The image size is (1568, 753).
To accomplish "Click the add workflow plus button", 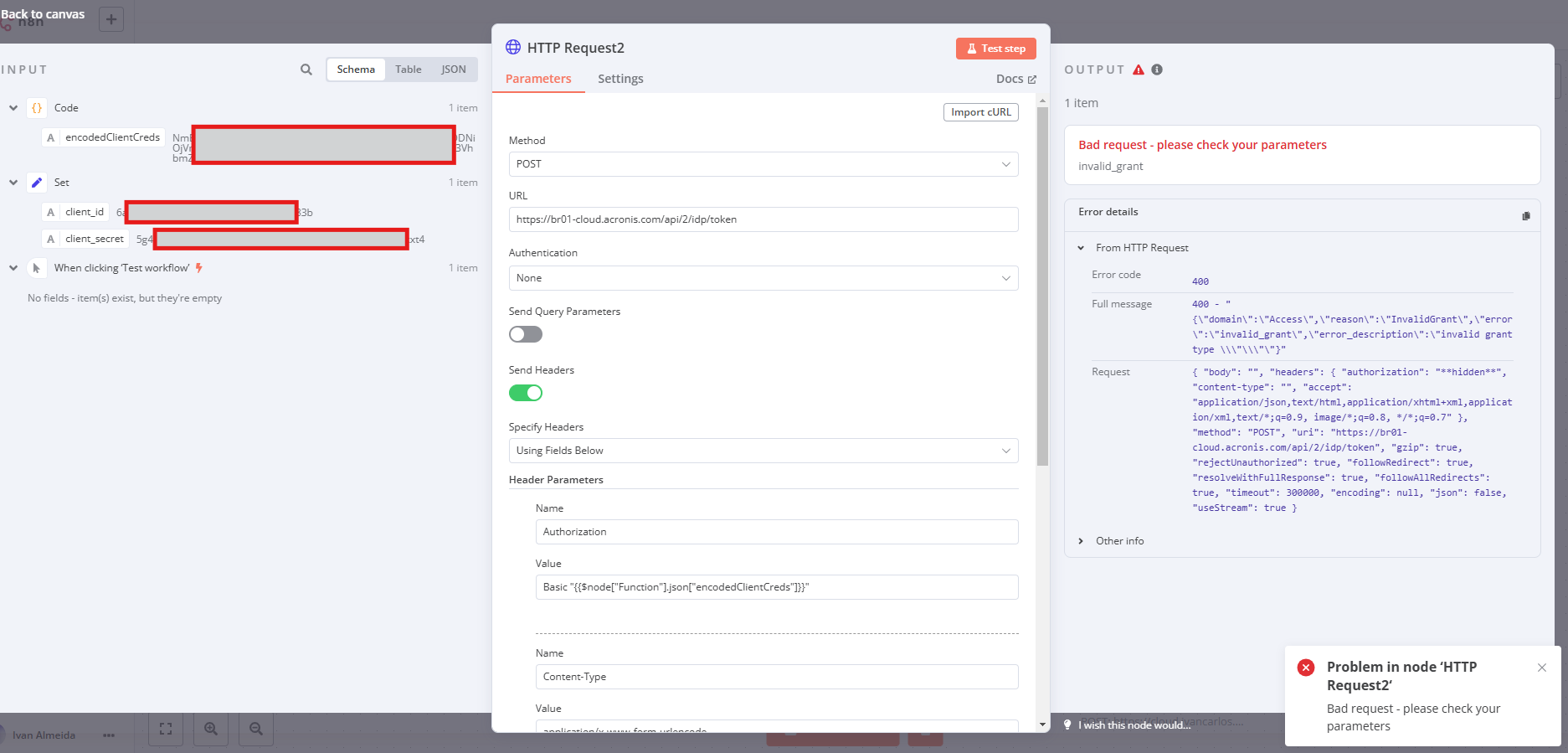I will click(111, 19).
